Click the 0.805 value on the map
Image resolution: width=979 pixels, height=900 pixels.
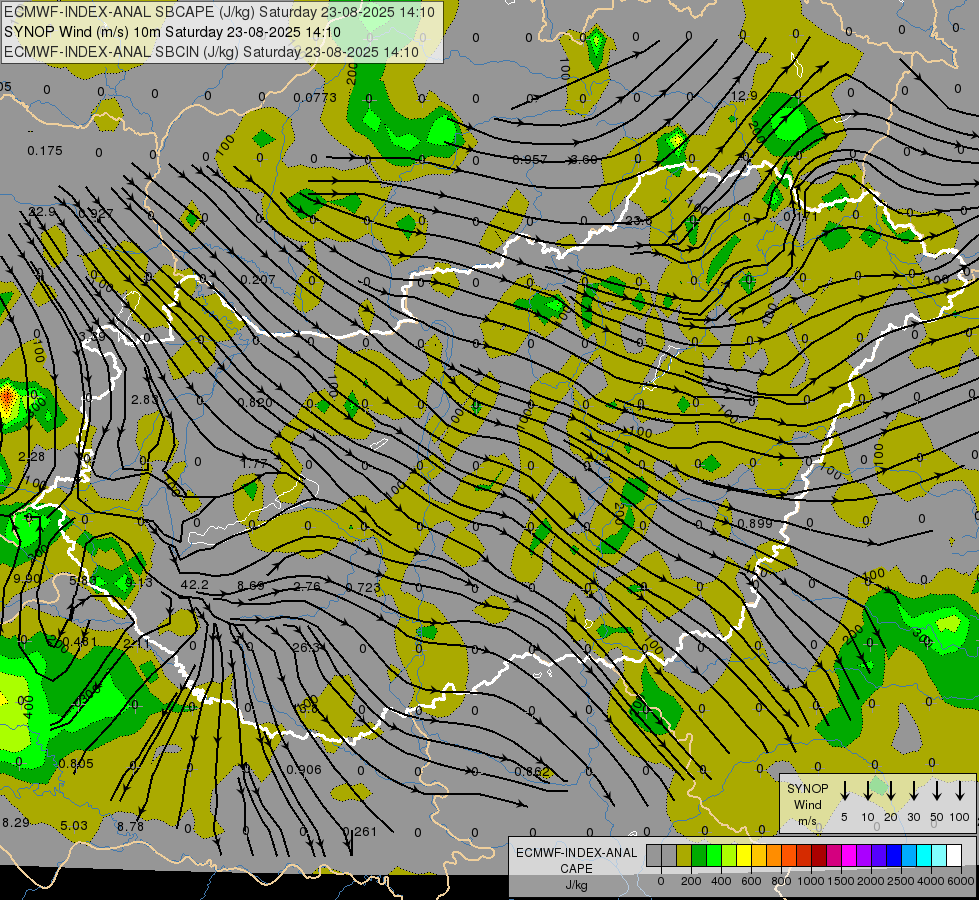(76, 763)
